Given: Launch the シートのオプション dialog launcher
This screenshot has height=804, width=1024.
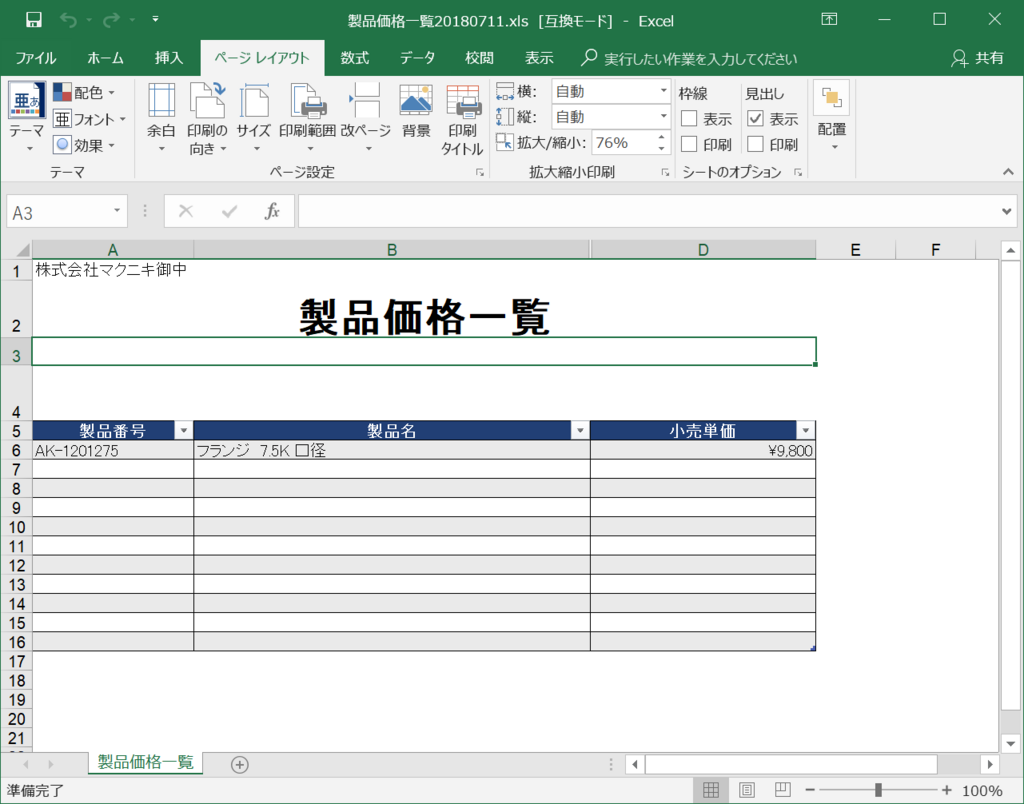Looking at the screenshot, I should point(798,172).
